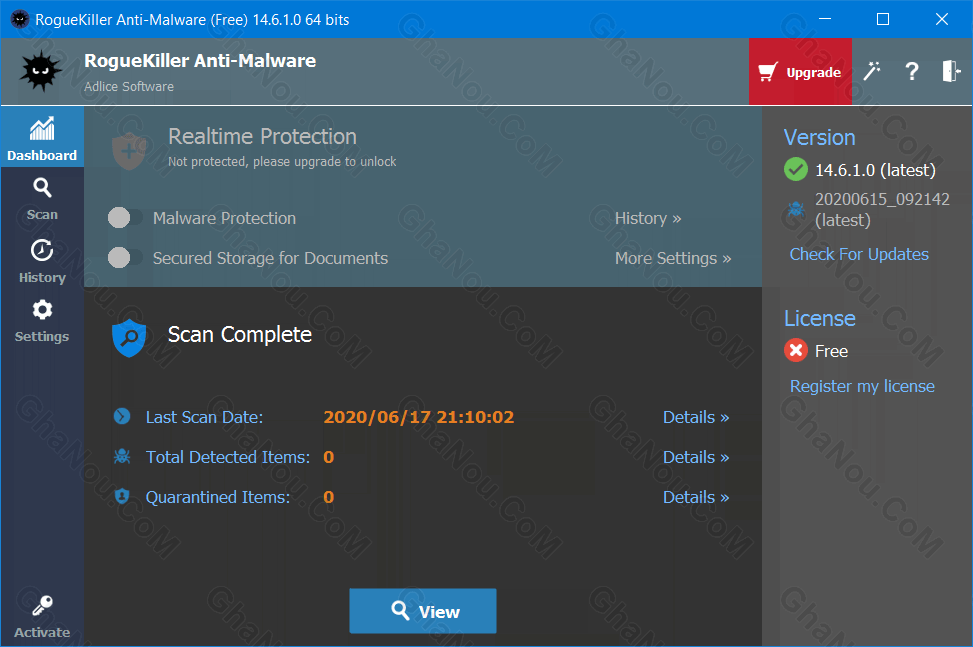The image size is (973, 647).
Task: Open the More Settings » link
Action: pyautogui.click(x=673, y=258)
